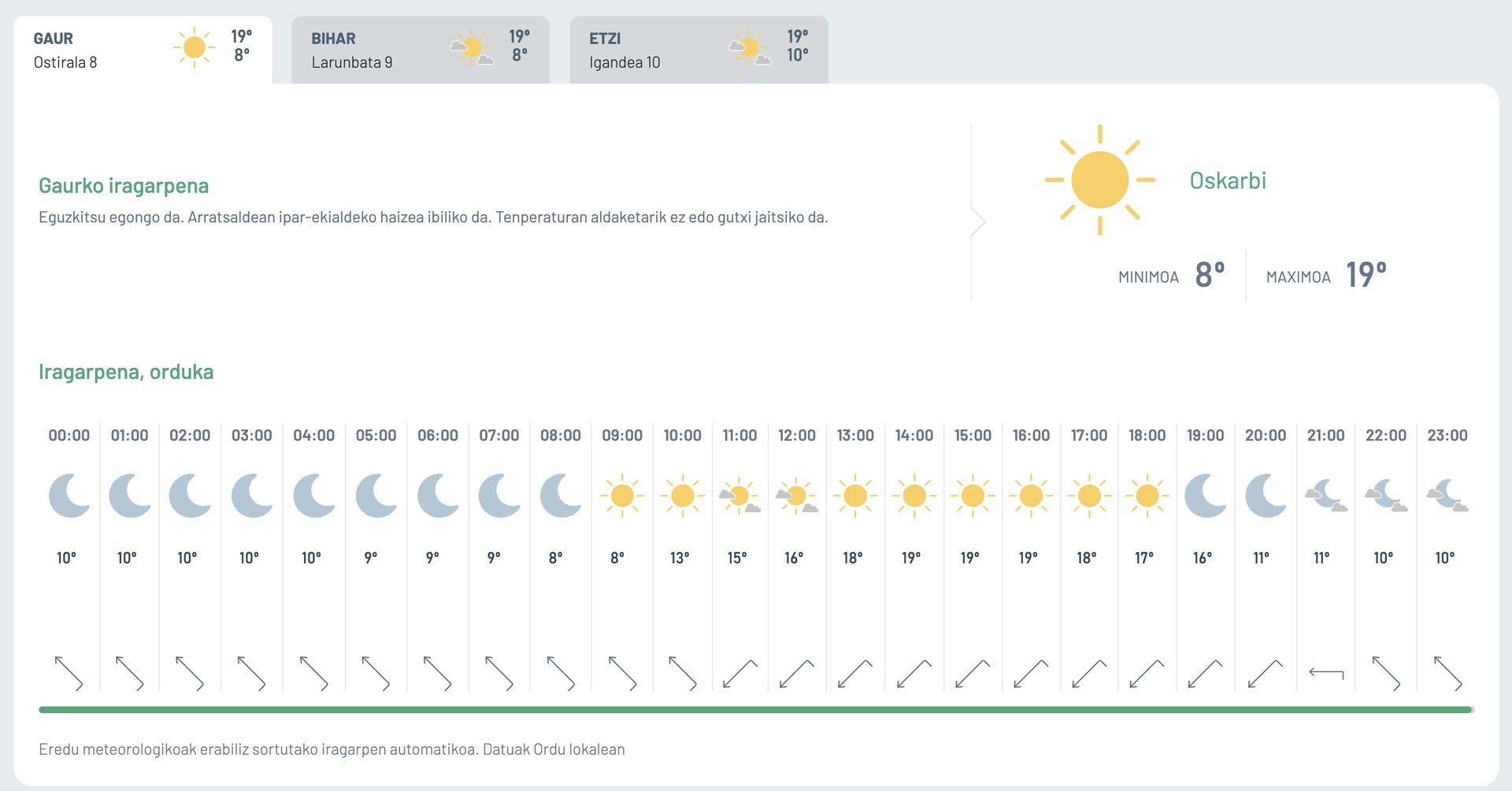Click the partly cloudy icon at 12:00
This screenshot has height=791, width=1512.
(797, 496)
